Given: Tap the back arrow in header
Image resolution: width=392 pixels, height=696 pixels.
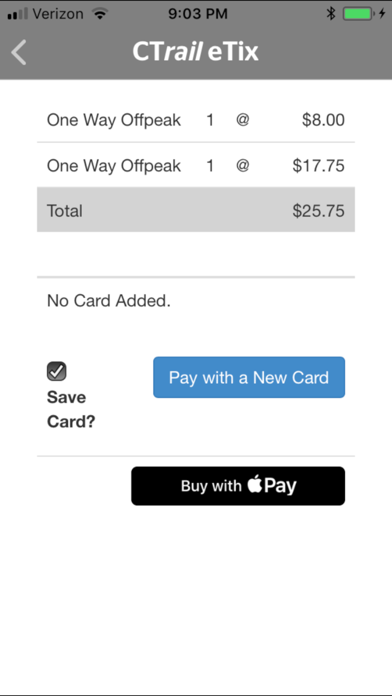Looking at the screenshot, I should pyautogui.click(x=19, y=52).
